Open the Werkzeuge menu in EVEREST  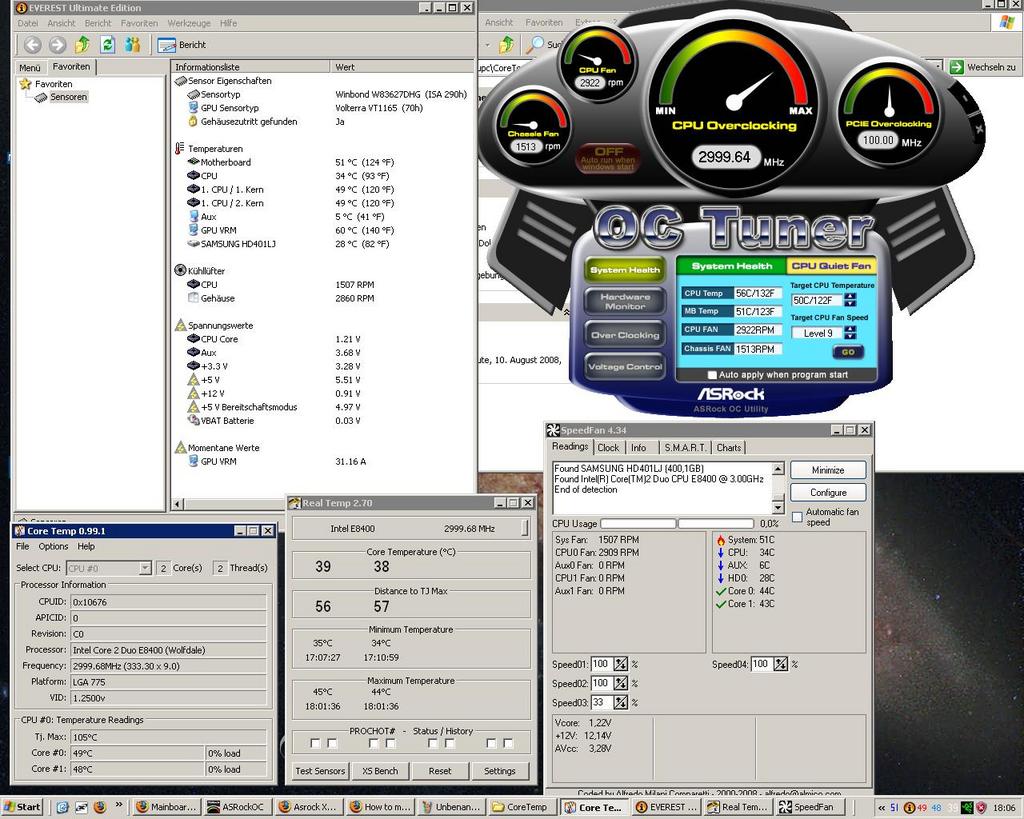[188, 23]
